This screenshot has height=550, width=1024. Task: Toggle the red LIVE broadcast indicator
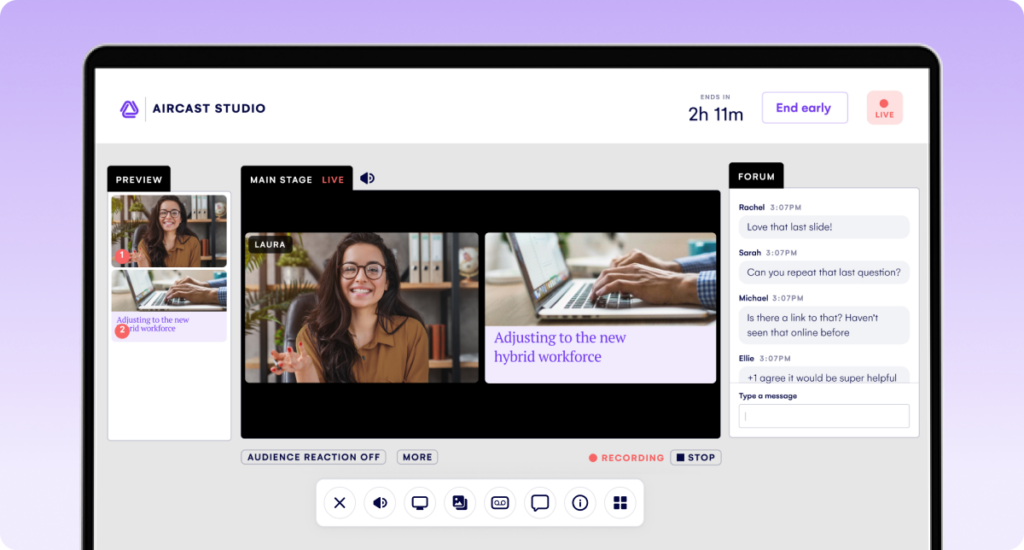point(884,108)
